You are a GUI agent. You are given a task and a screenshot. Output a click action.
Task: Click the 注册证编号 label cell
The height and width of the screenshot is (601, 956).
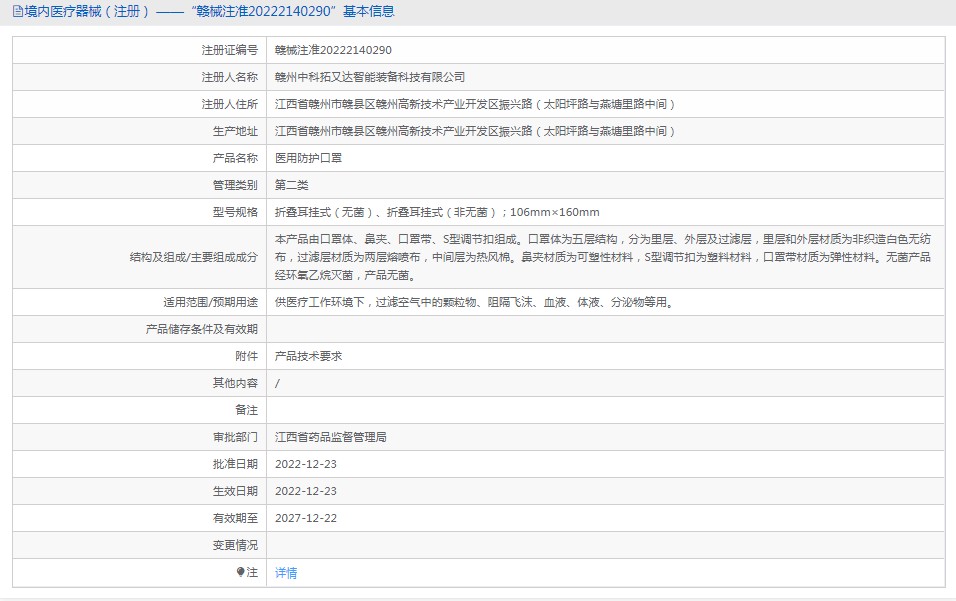[140, 50]
